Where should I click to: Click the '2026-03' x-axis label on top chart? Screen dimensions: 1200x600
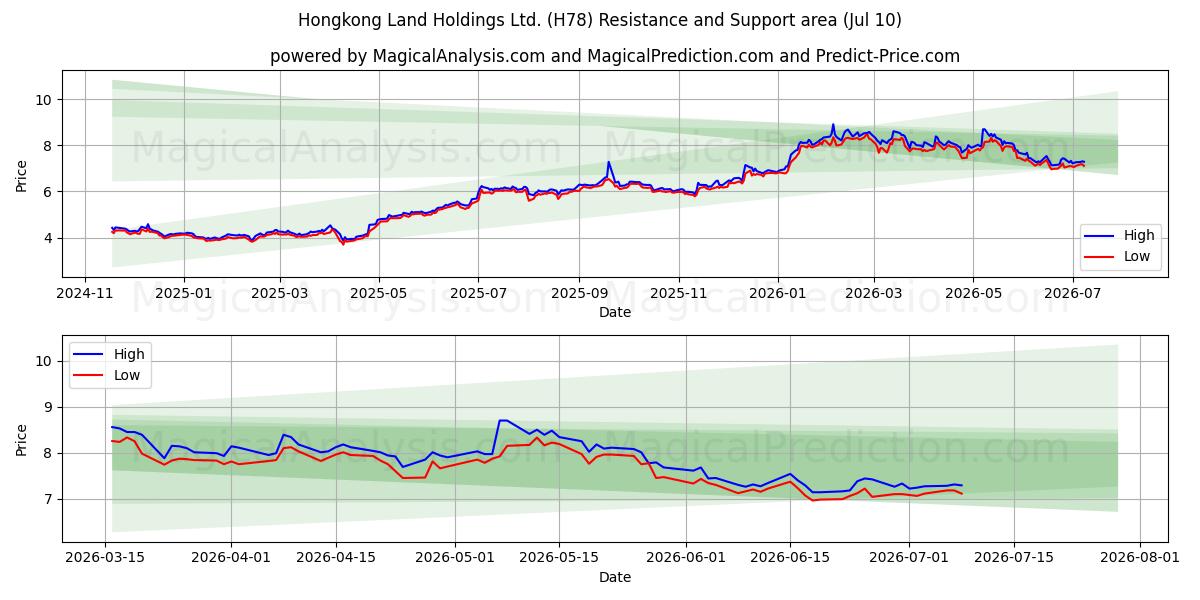873,295
